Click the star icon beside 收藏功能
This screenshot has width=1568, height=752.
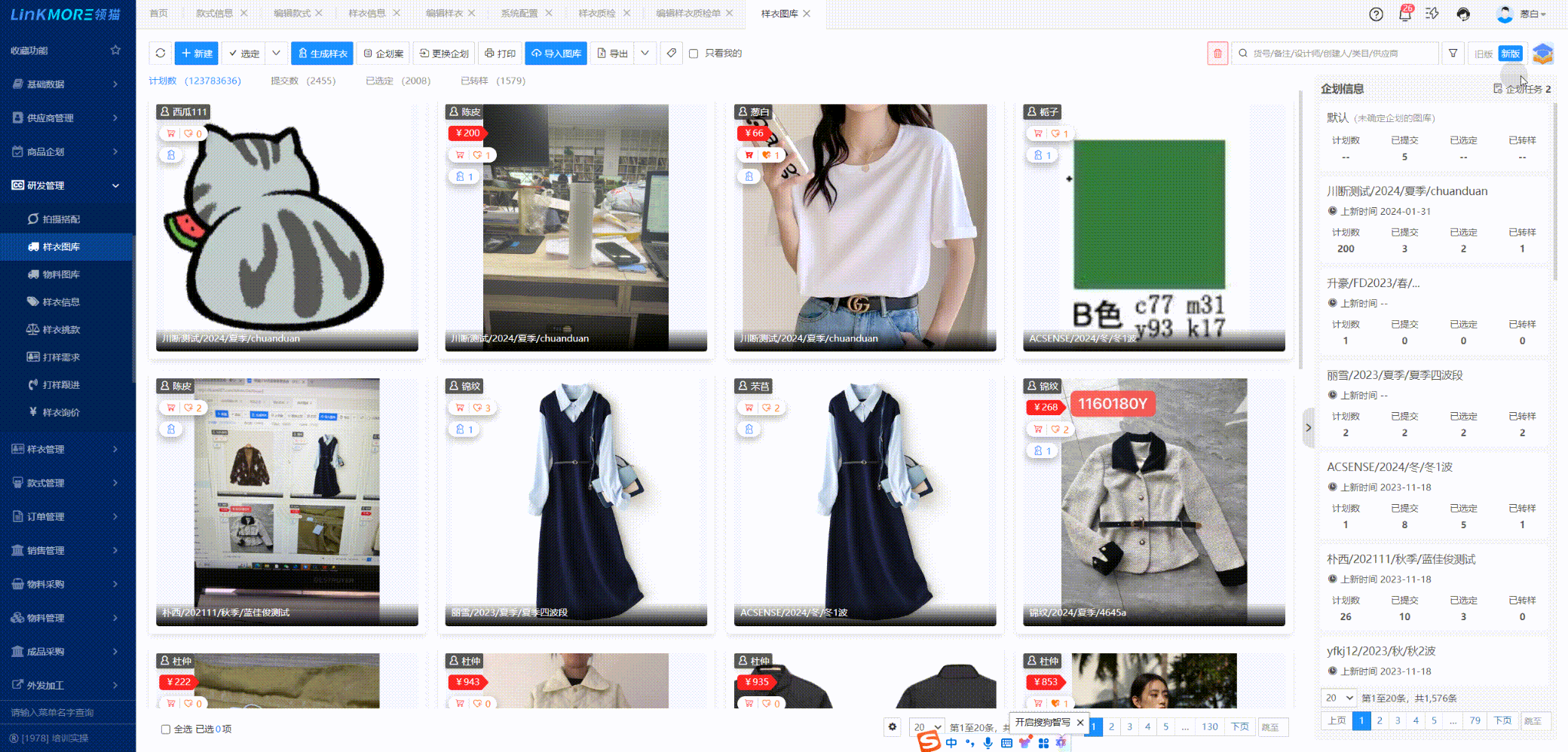point(115,50)
